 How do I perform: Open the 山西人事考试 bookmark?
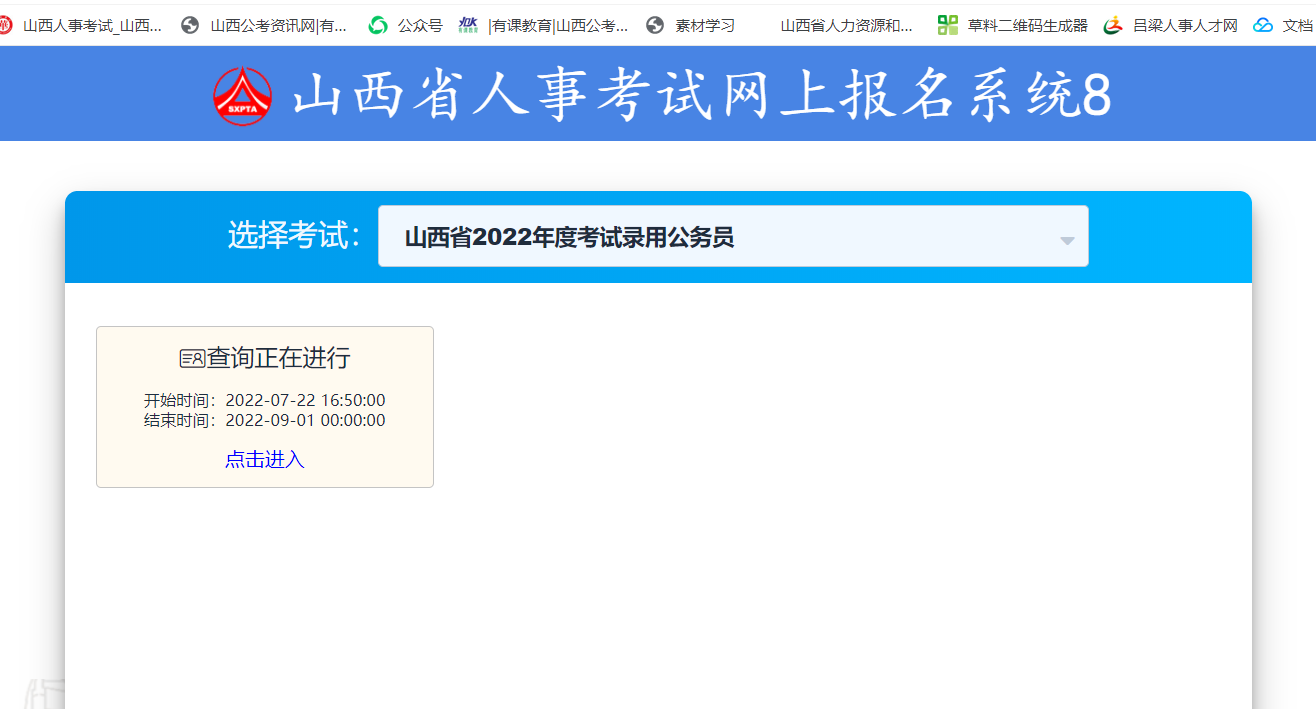pos(92,26)
